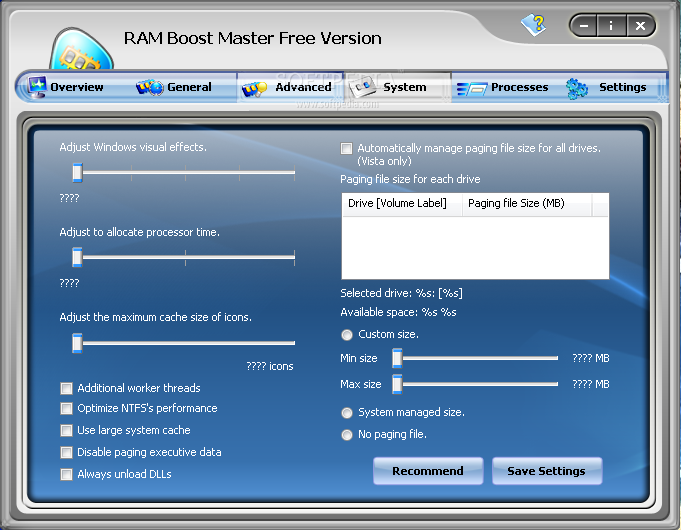Image resolution: width=681 pixels, height=530 pixels.
Task: Enable Use large system cache
Action: tap(66, 431)
